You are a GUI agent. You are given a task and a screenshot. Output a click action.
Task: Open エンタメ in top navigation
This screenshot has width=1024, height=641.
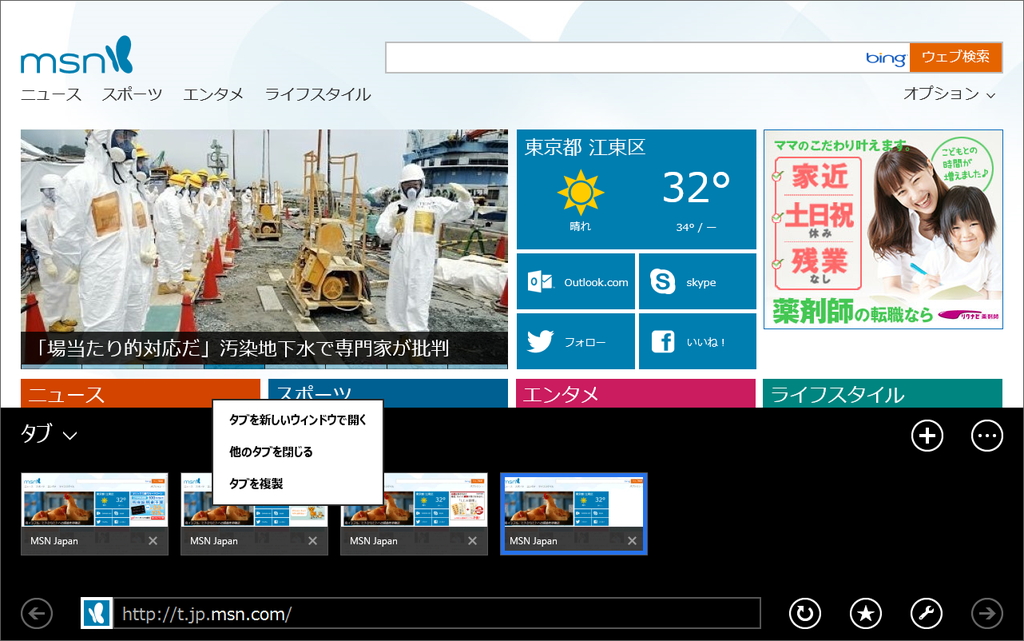[214, 95]
